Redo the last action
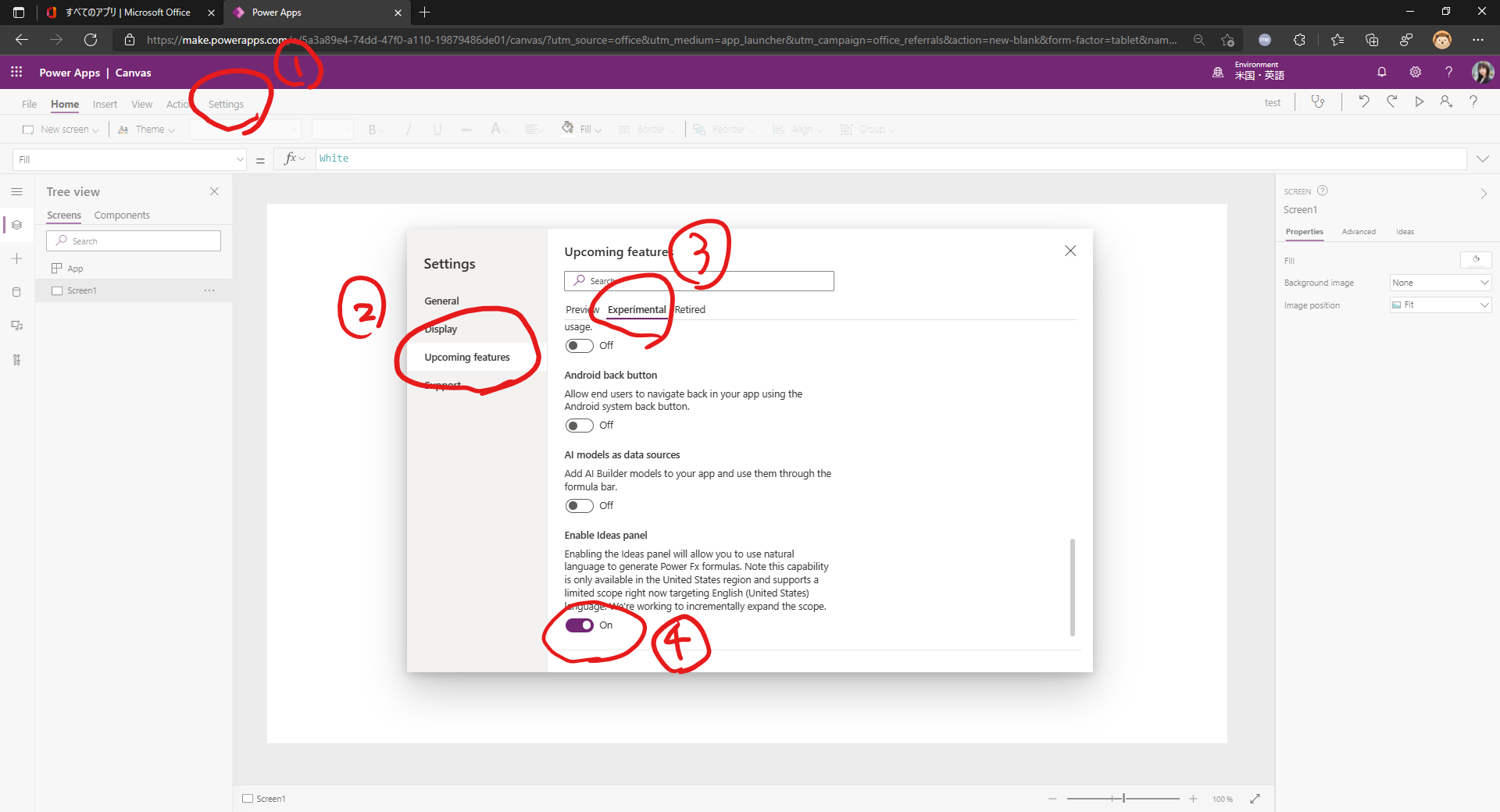Screen dimensions: 1500x812 click(1391, 101)
